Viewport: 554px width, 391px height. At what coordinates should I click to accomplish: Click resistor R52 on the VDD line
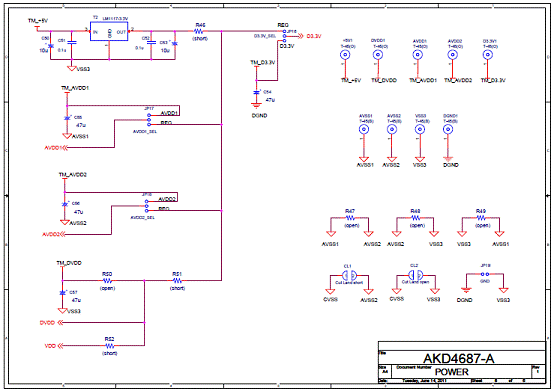(110, 346)
